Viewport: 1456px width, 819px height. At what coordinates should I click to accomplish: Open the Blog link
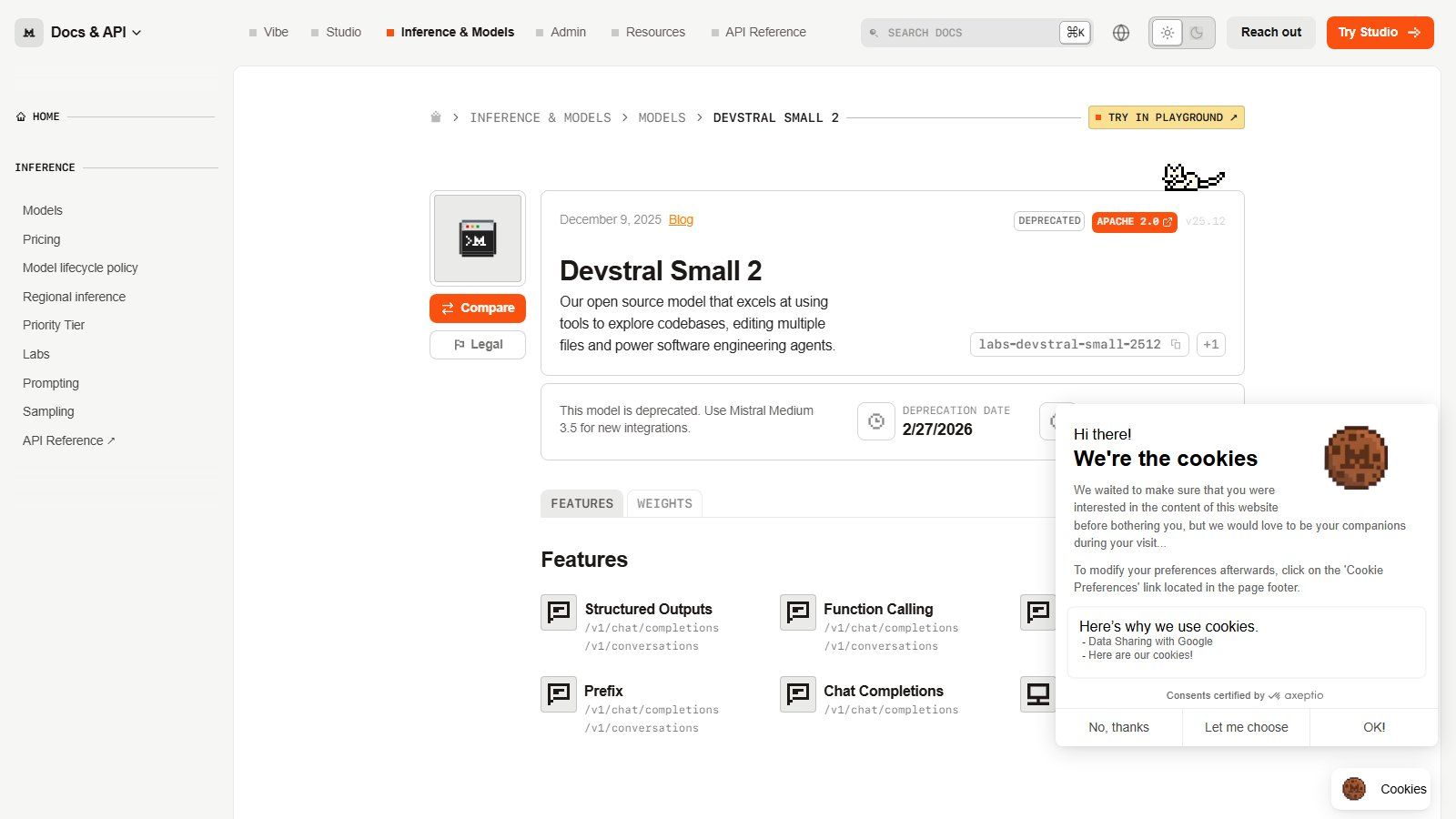(681, 219)
